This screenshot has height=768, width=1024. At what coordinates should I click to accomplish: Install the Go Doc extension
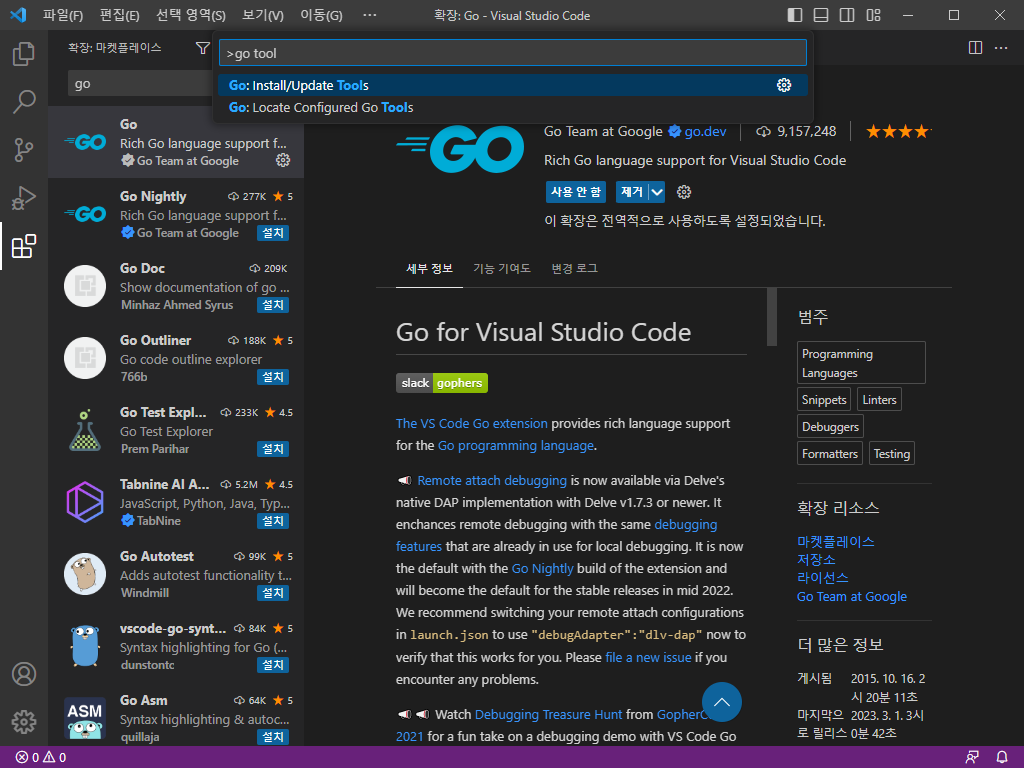point(272,304)
